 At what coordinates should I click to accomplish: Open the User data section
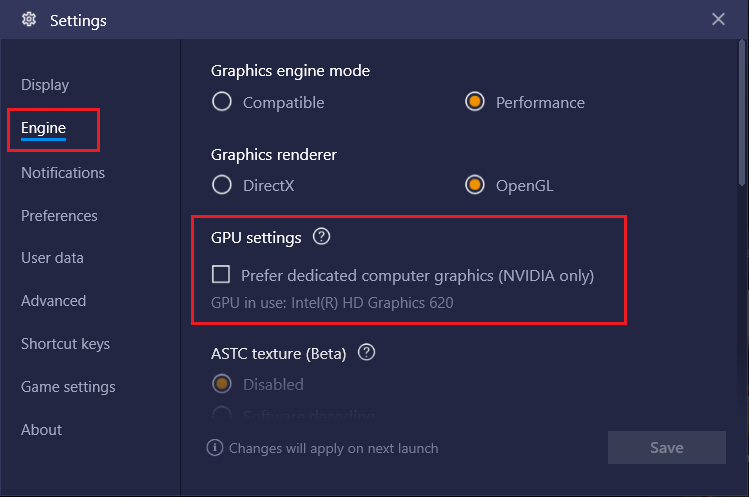[x=52, y=258]
